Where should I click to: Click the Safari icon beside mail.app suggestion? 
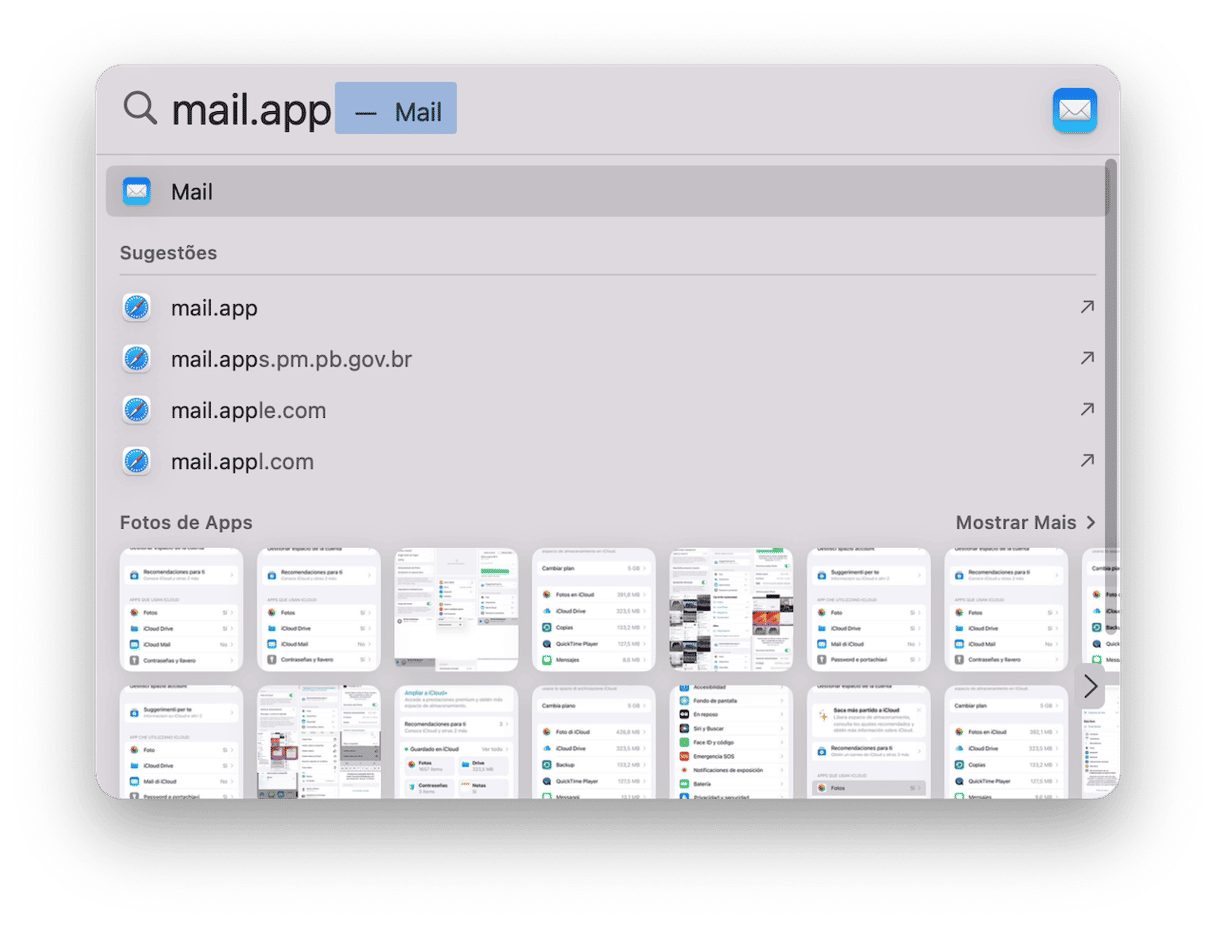136,307
